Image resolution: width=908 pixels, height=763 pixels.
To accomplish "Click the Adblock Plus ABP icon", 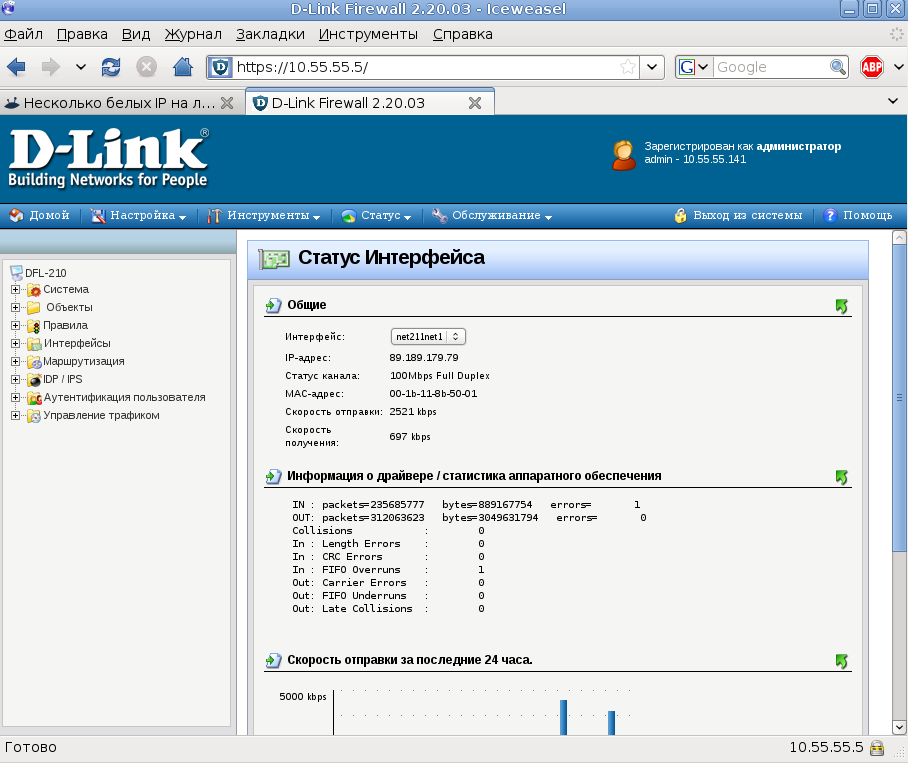I will 872,67.
